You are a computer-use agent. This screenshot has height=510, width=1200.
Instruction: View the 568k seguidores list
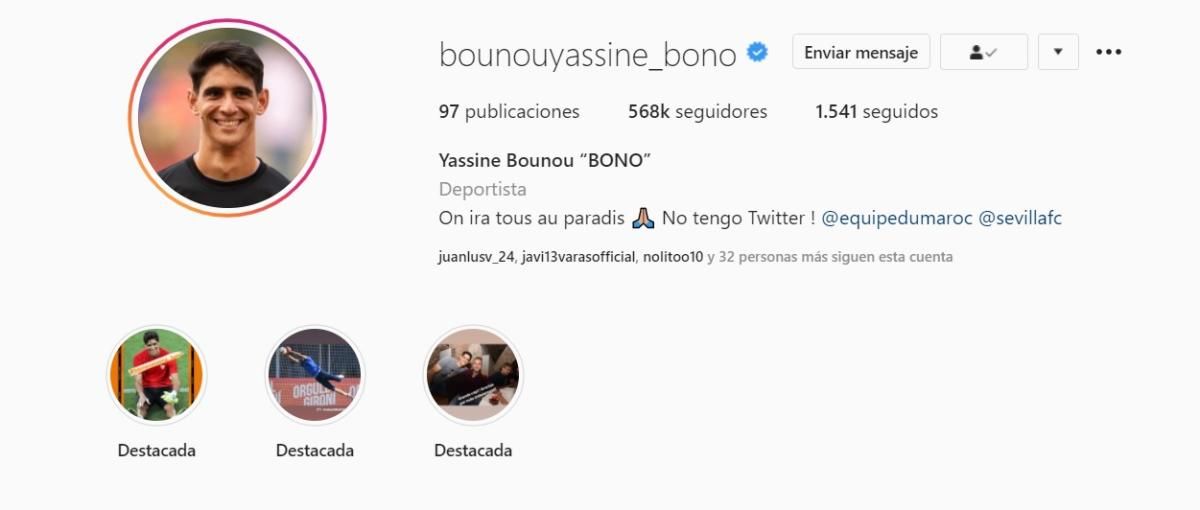coord(698,112)
